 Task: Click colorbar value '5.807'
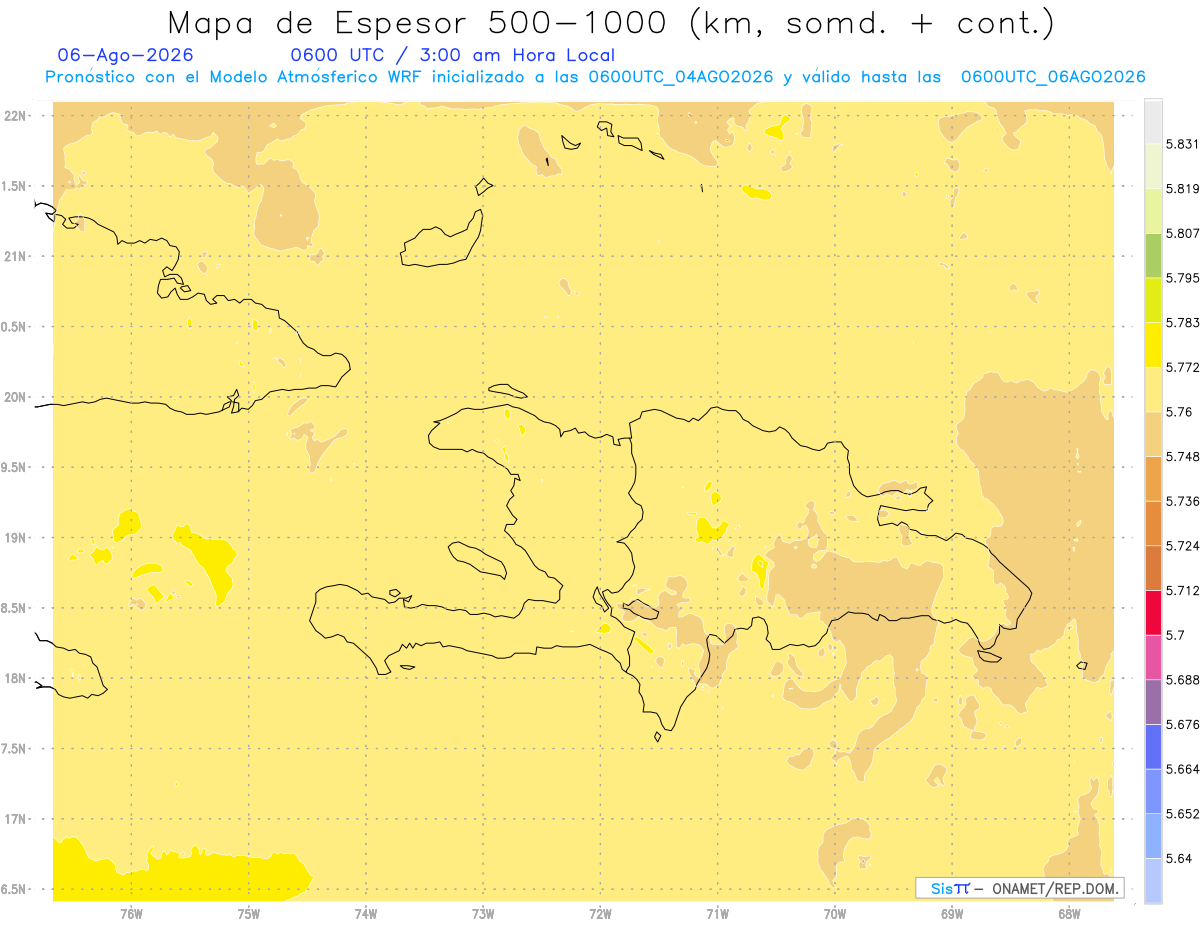[x=1182, y=233]
